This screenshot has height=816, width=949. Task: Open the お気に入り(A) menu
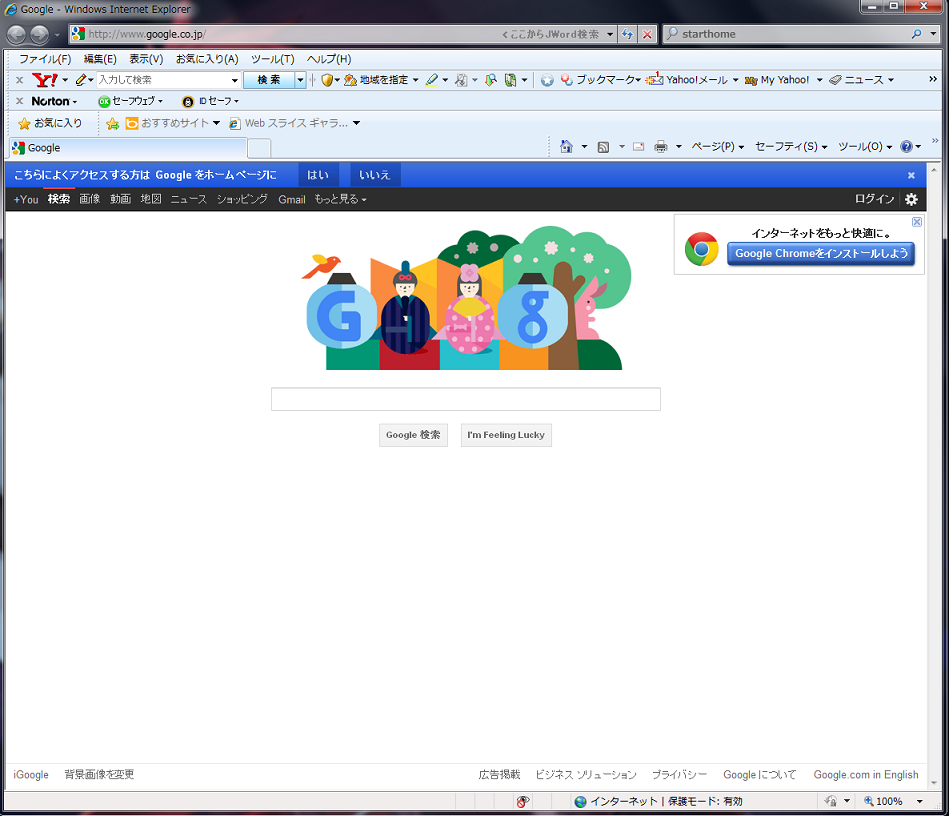pyautogui.click(x=207, y=59)
